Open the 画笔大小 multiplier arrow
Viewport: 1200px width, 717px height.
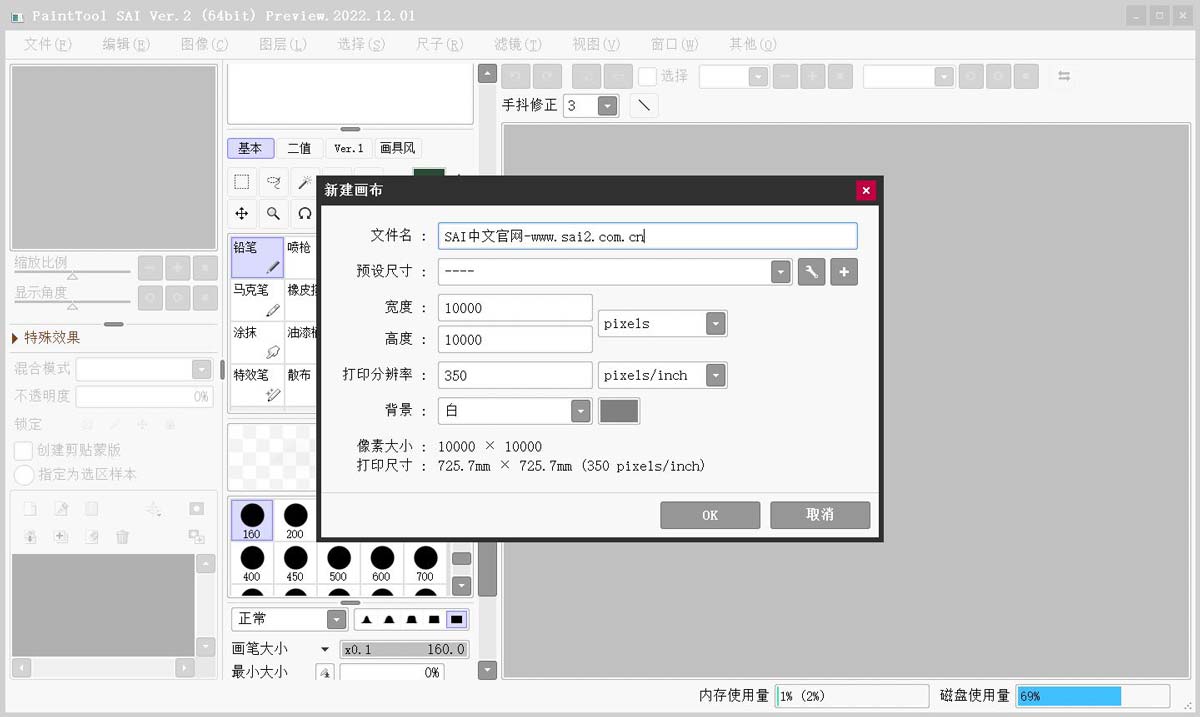point(324,649)
